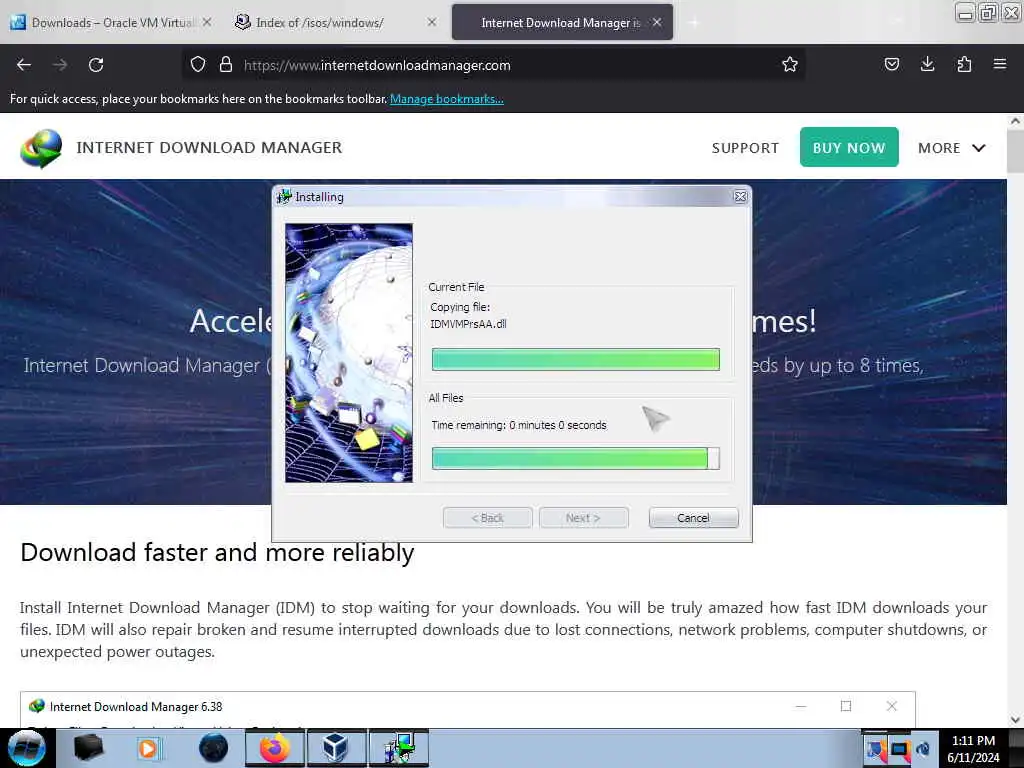Reload the page with the refresh icon
Screen dimensions: 1024x768
pyautogui.click(x=96, y=65)
